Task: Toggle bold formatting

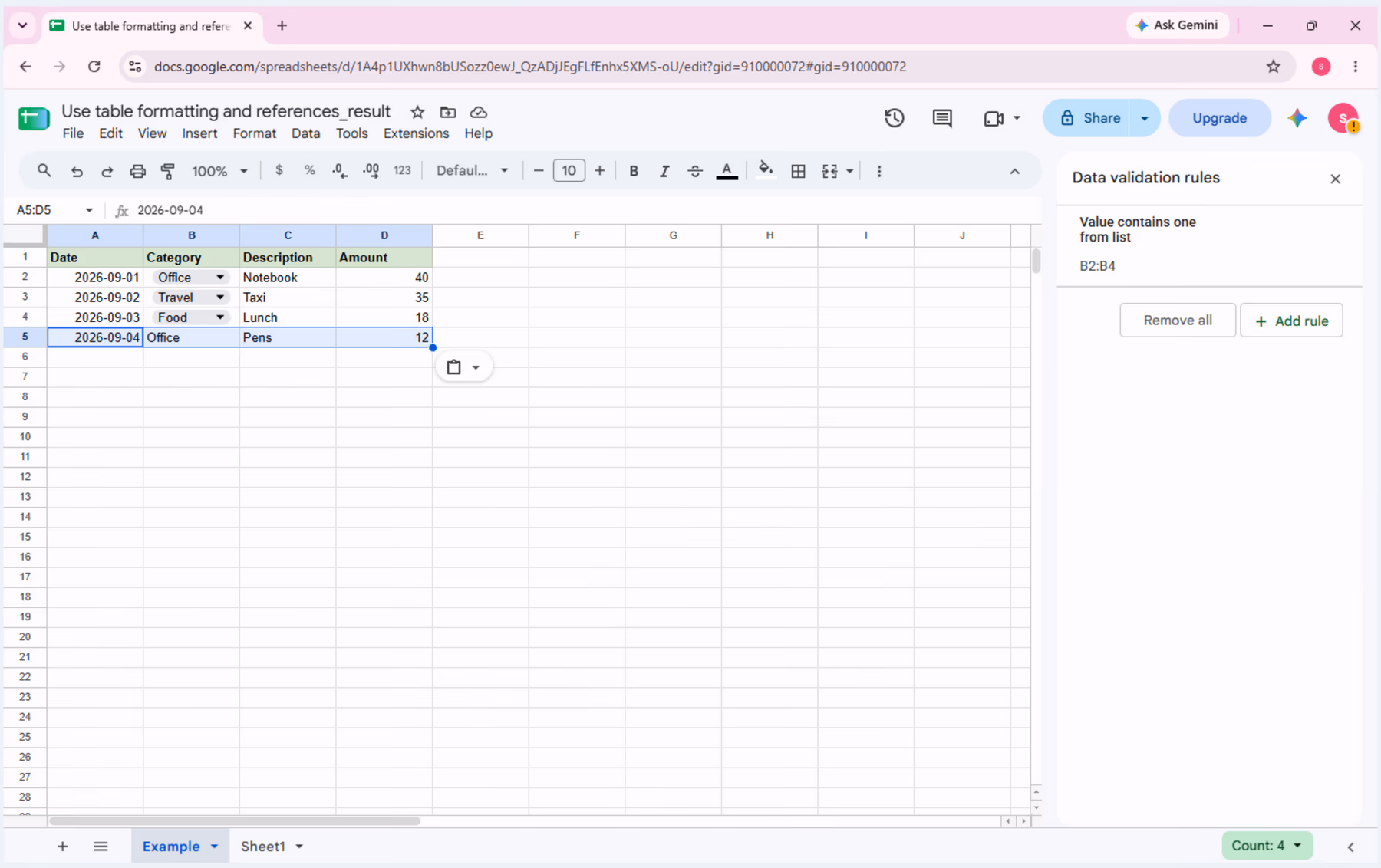Action: 634,171
